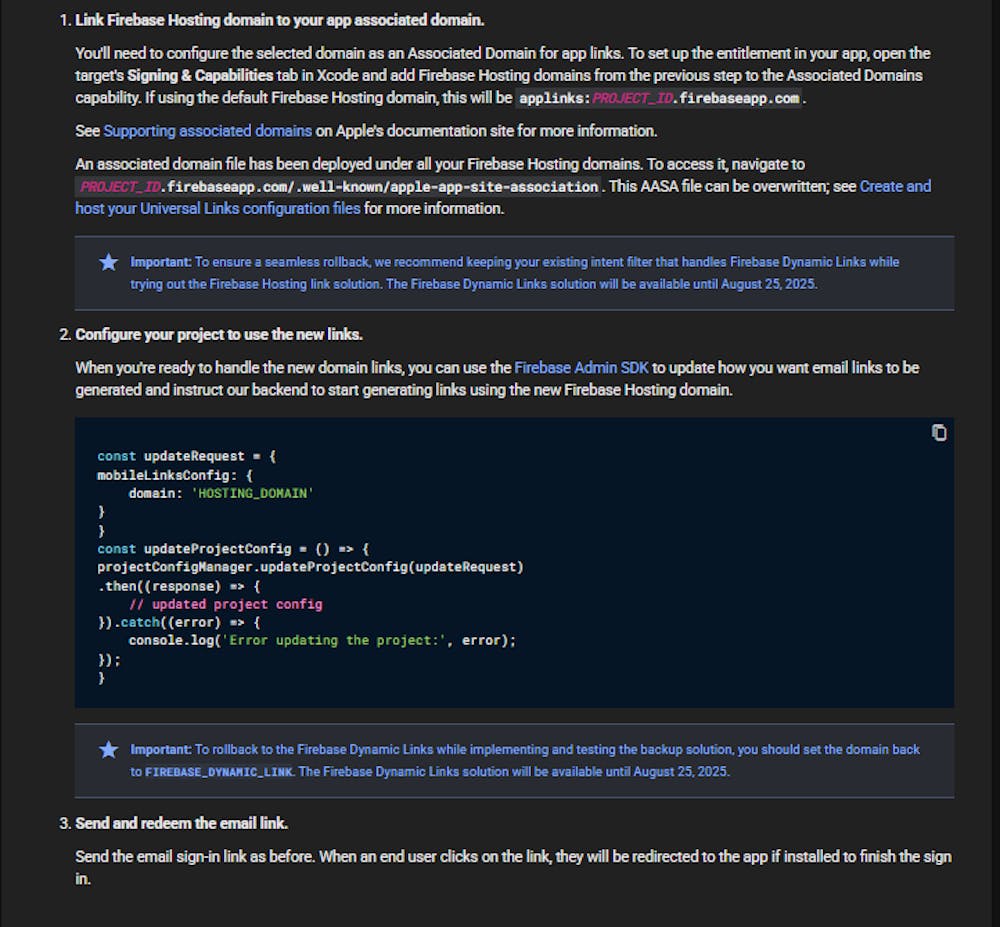Click 'projectConfigManager.updateProjectConfig(updateRequest)' code line
Screen dimensions: 1000x927
pyautogui.click(x=310, y=567)
